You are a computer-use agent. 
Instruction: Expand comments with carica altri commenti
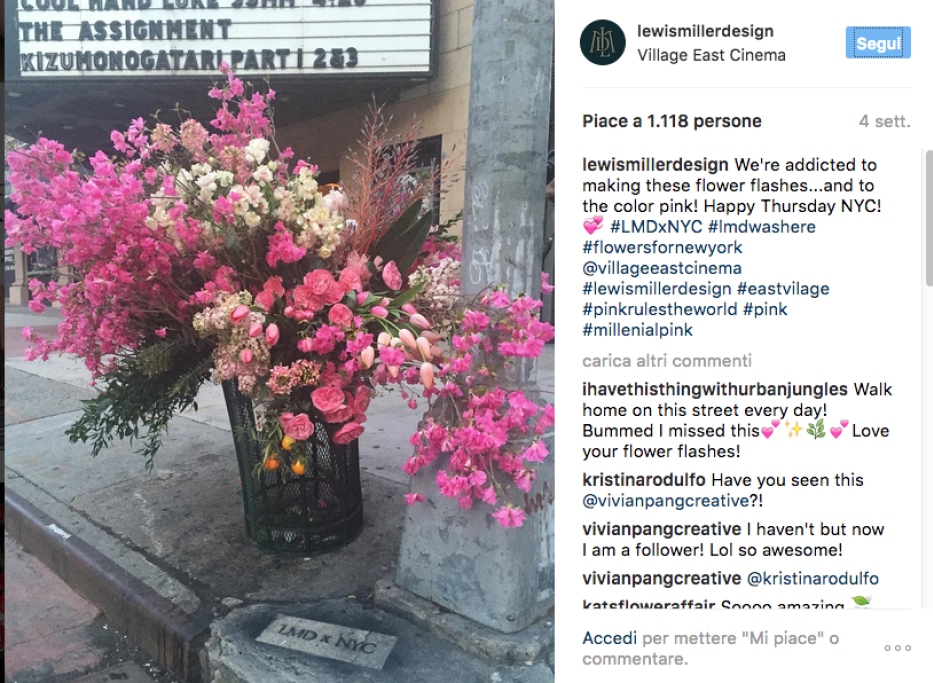coord(666,361)
